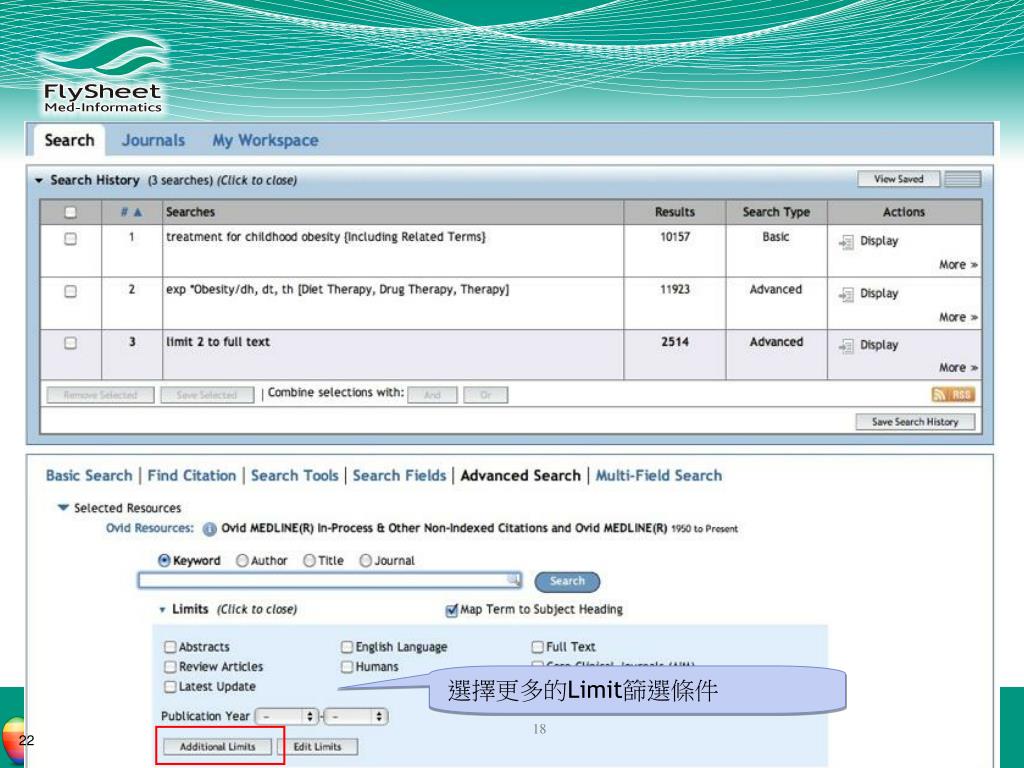Click into the keyword search field
The image size is (1024, 768).
[x=330, y=580]
